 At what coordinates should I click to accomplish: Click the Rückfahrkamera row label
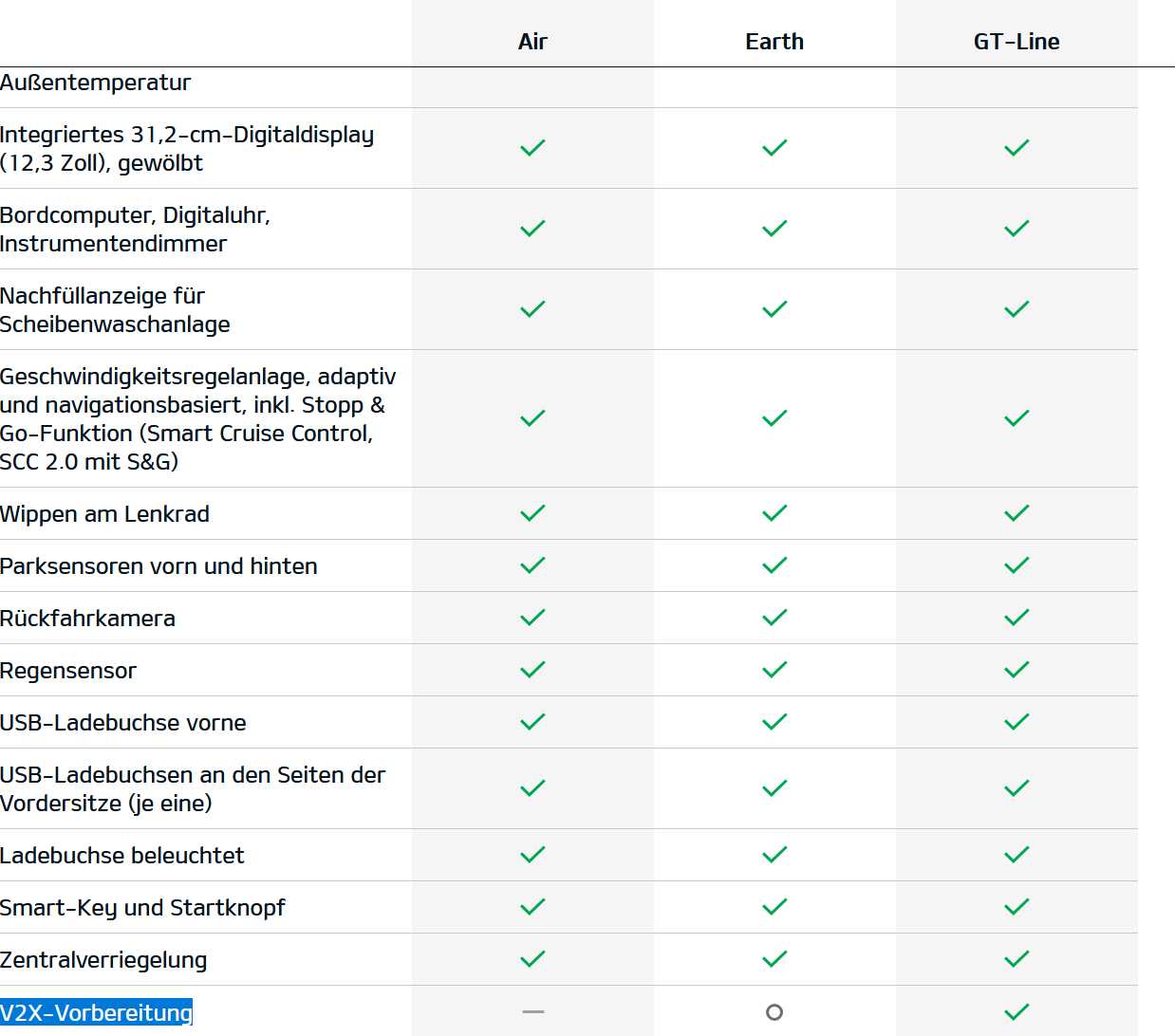[87, 619]
